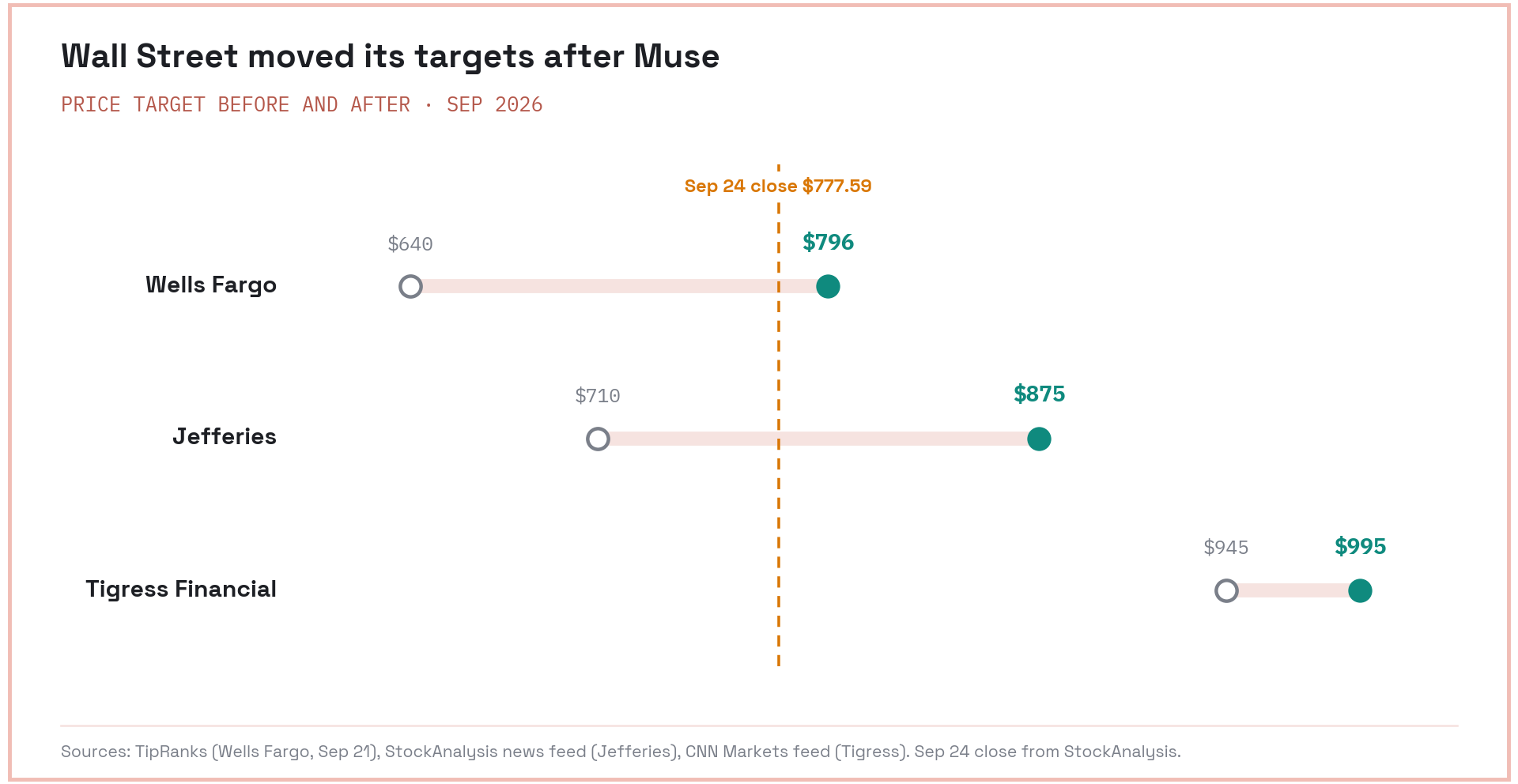Viewport: 1518px width, 784px height.
Task: Click the $995 value label
Action: [x=1360, y=546]
